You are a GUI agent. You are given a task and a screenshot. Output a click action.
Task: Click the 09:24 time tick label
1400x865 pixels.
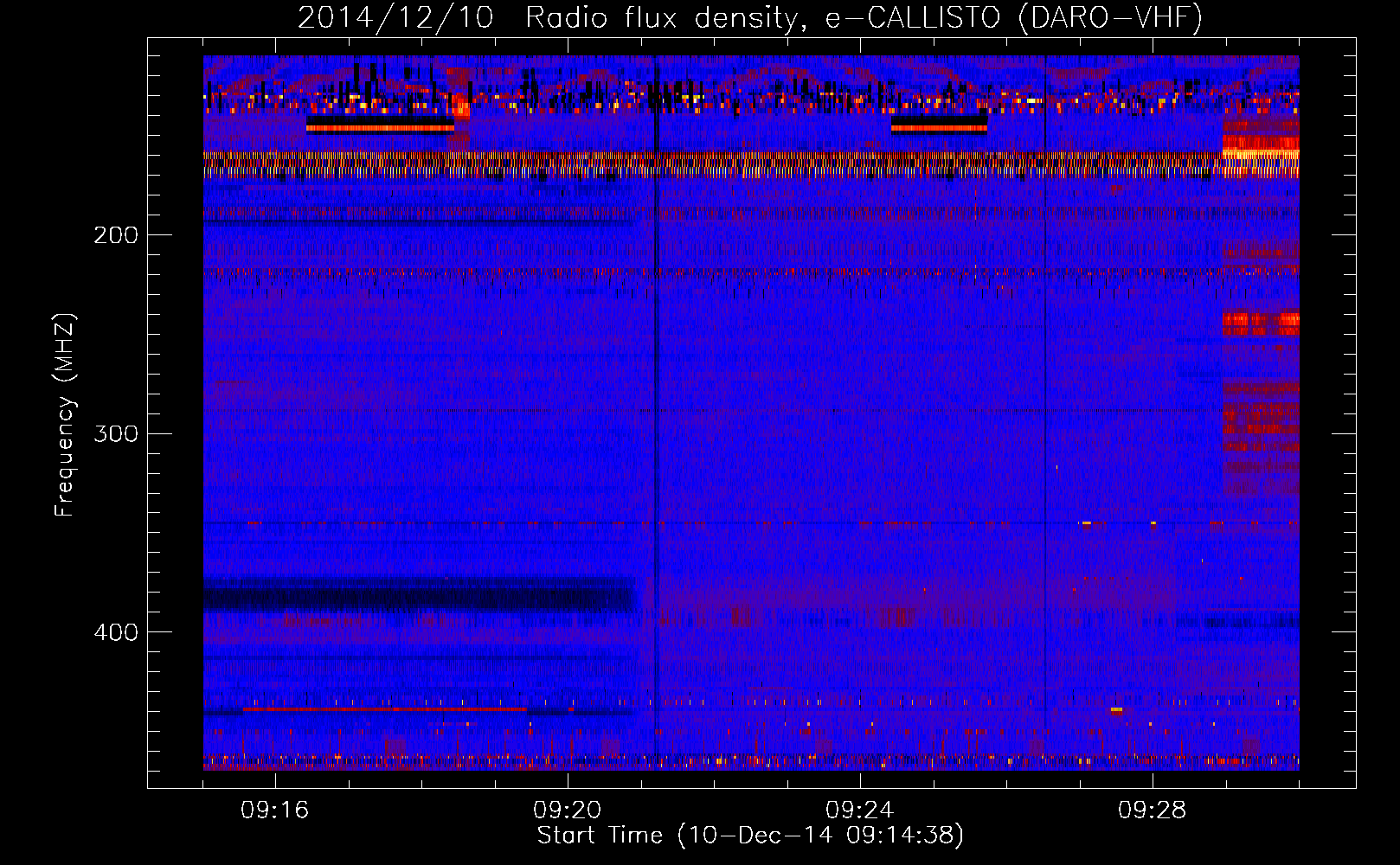click(860, 811)
